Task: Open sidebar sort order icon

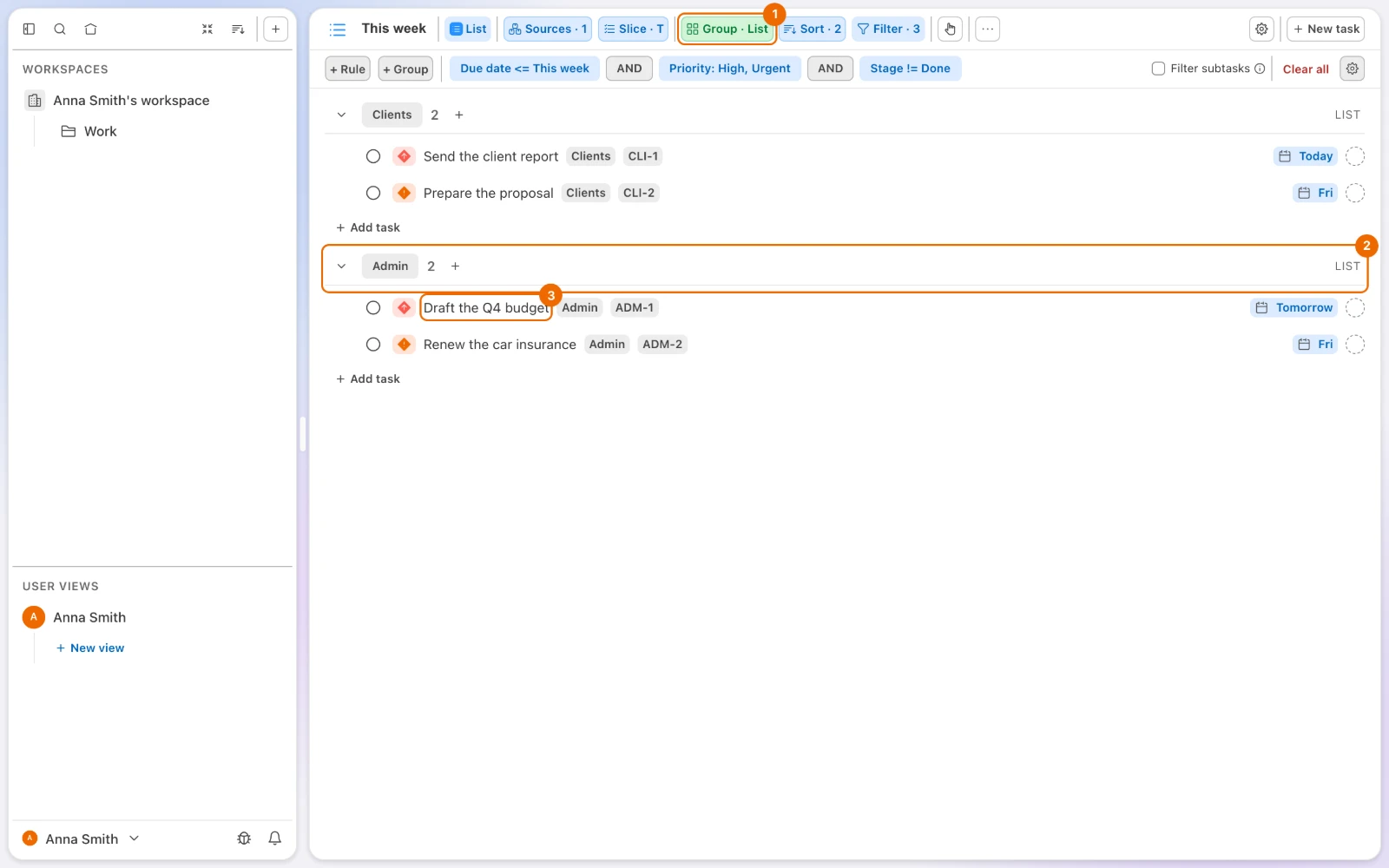Action: pos(238,29)
